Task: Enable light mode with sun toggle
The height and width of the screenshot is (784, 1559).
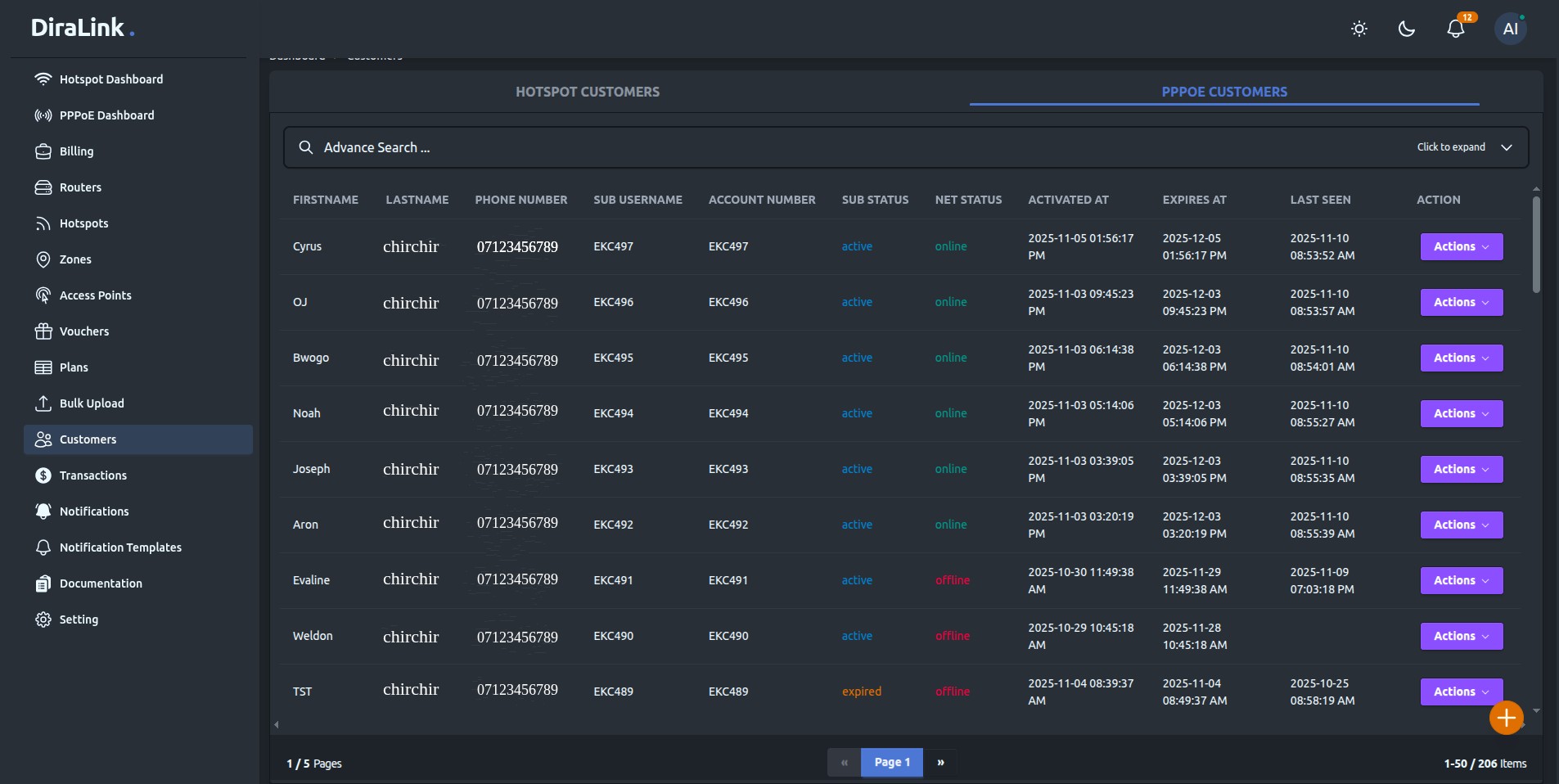Action: pos(1358,28)
